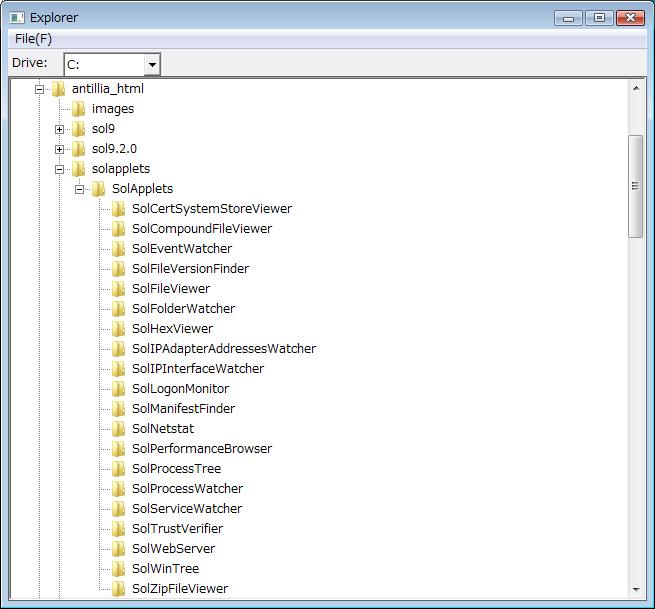Expand the sol9 tree node
Image resolution: width=655 pixels, height=609 pixels.
tap(59, 129)
